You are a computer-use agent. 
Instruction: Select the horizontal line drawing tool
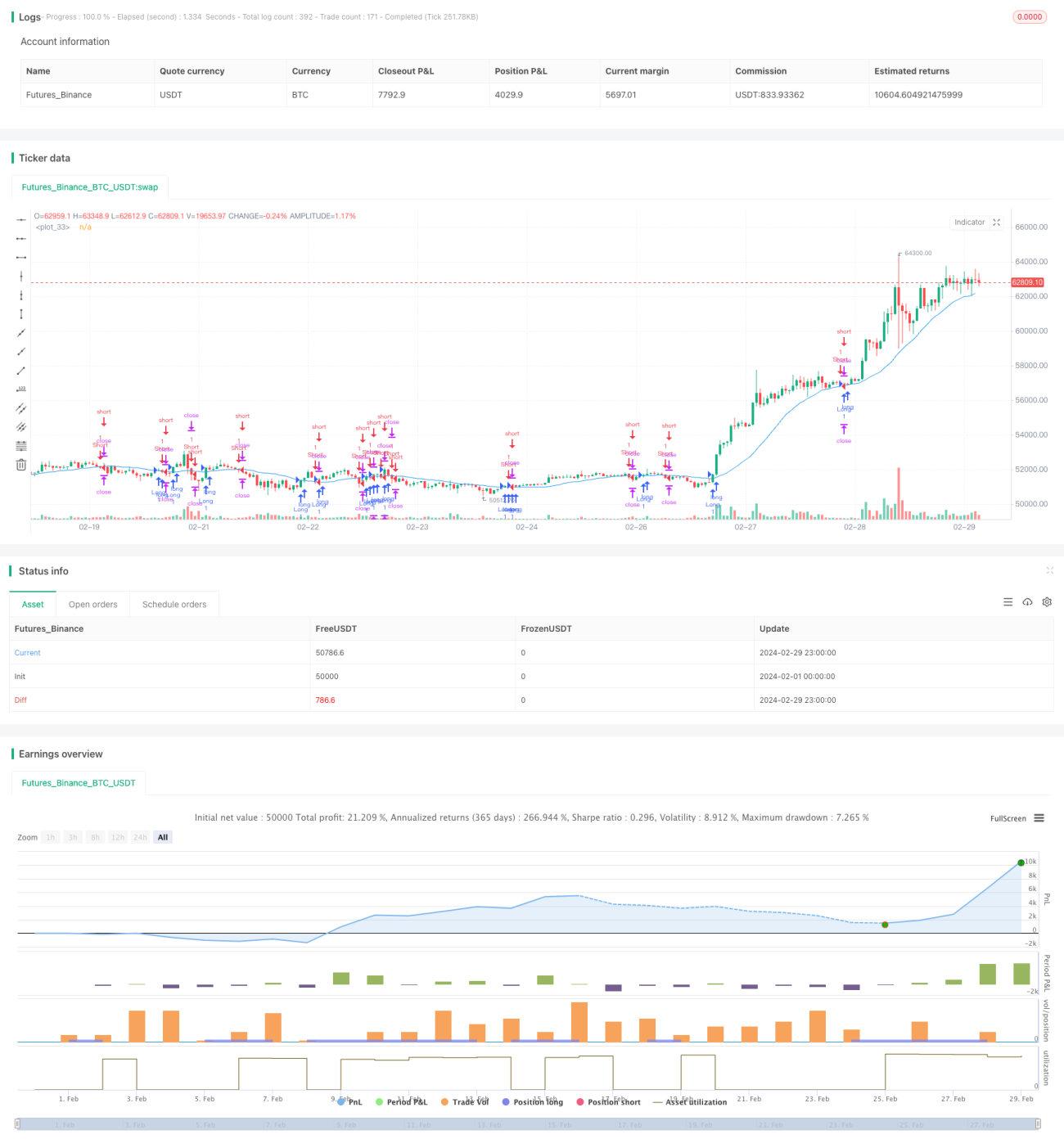(x=21, y=220)
